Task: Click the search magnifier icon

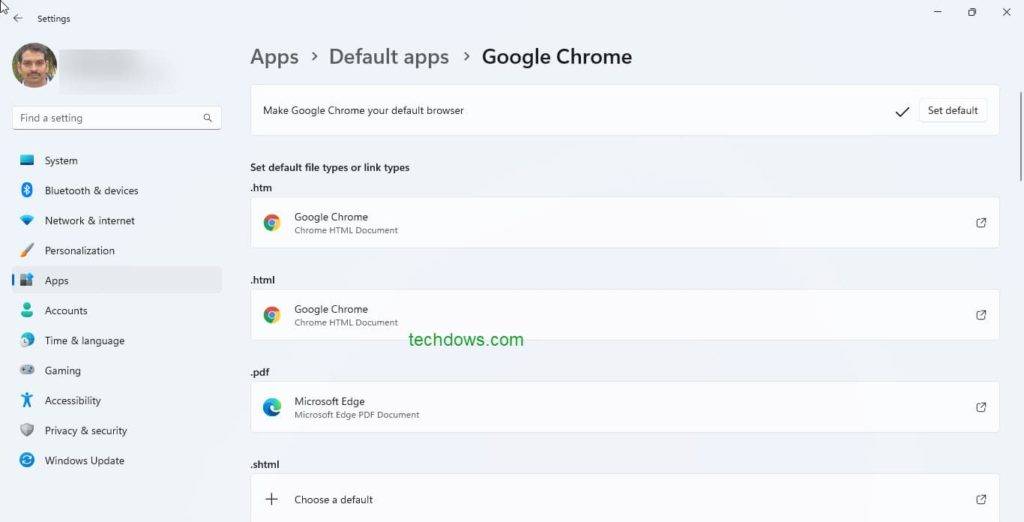Action: (208, 118)
